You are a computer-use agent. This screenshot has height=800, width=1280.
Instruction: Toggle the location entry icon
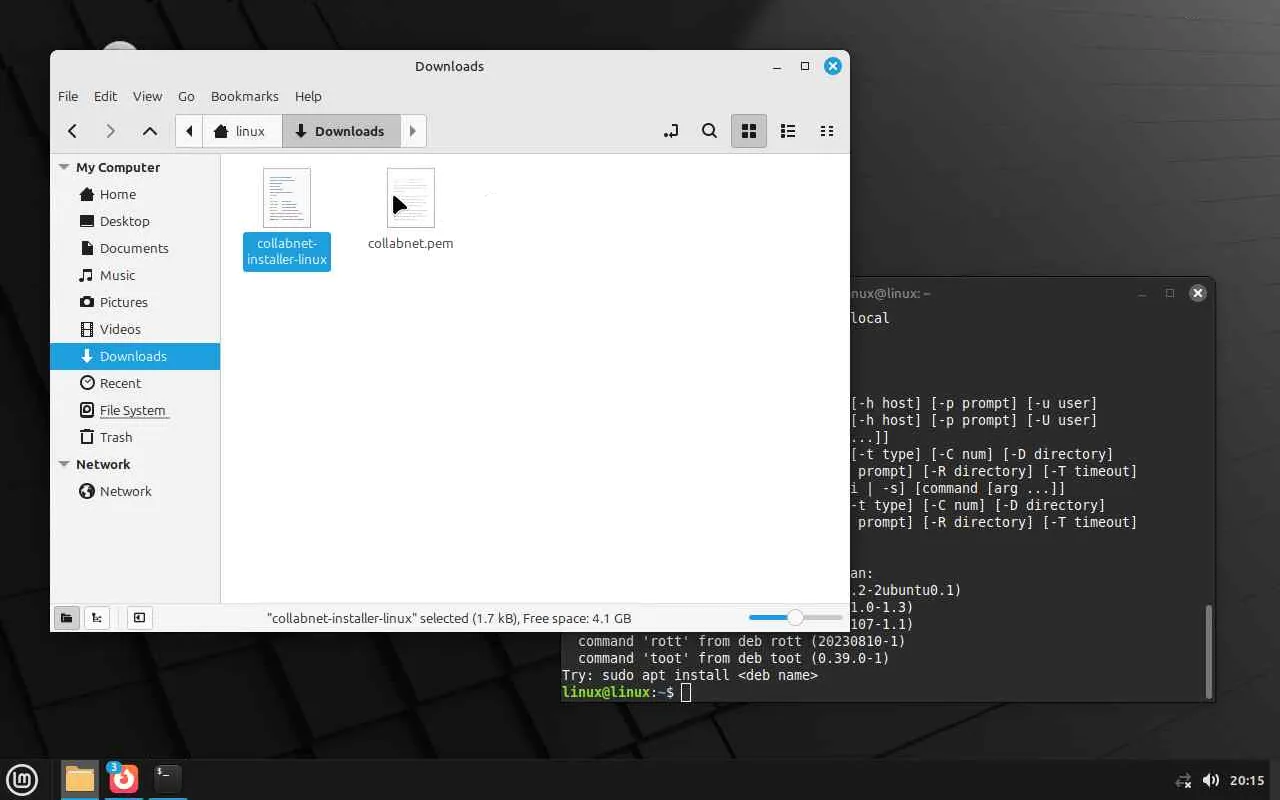671,131
